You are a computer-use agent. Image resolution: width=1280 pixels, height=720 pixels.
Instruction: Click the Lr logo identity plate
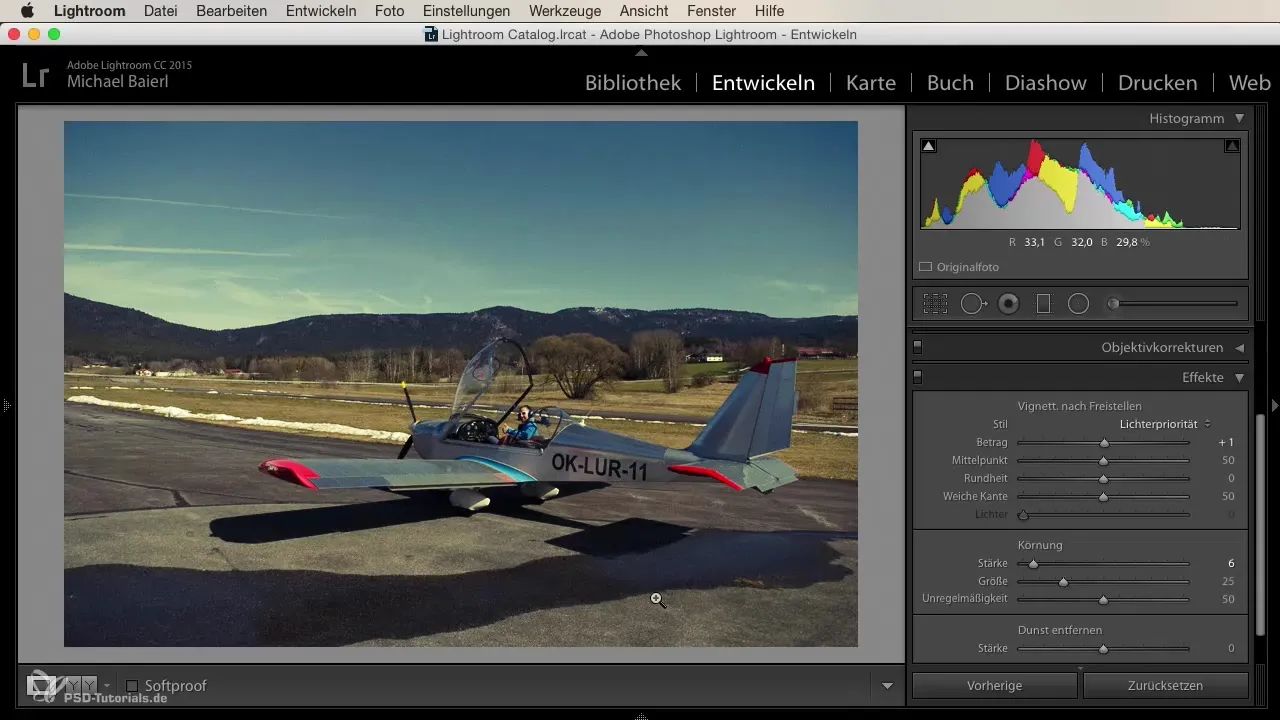tap(36, 75)
